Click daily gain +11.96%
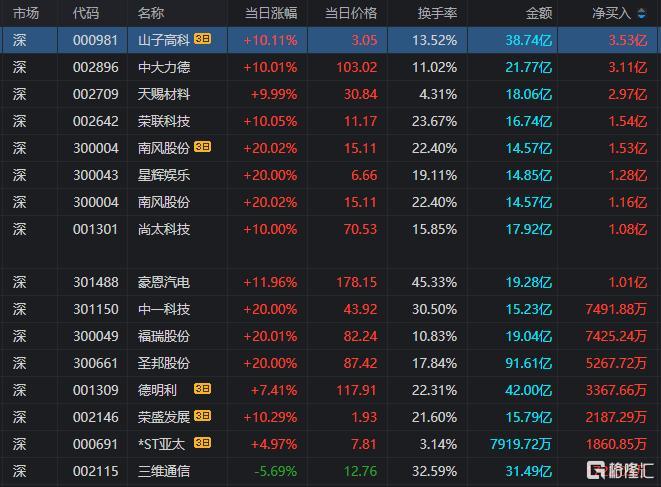The image size is (661, 487). click(270, 282)
